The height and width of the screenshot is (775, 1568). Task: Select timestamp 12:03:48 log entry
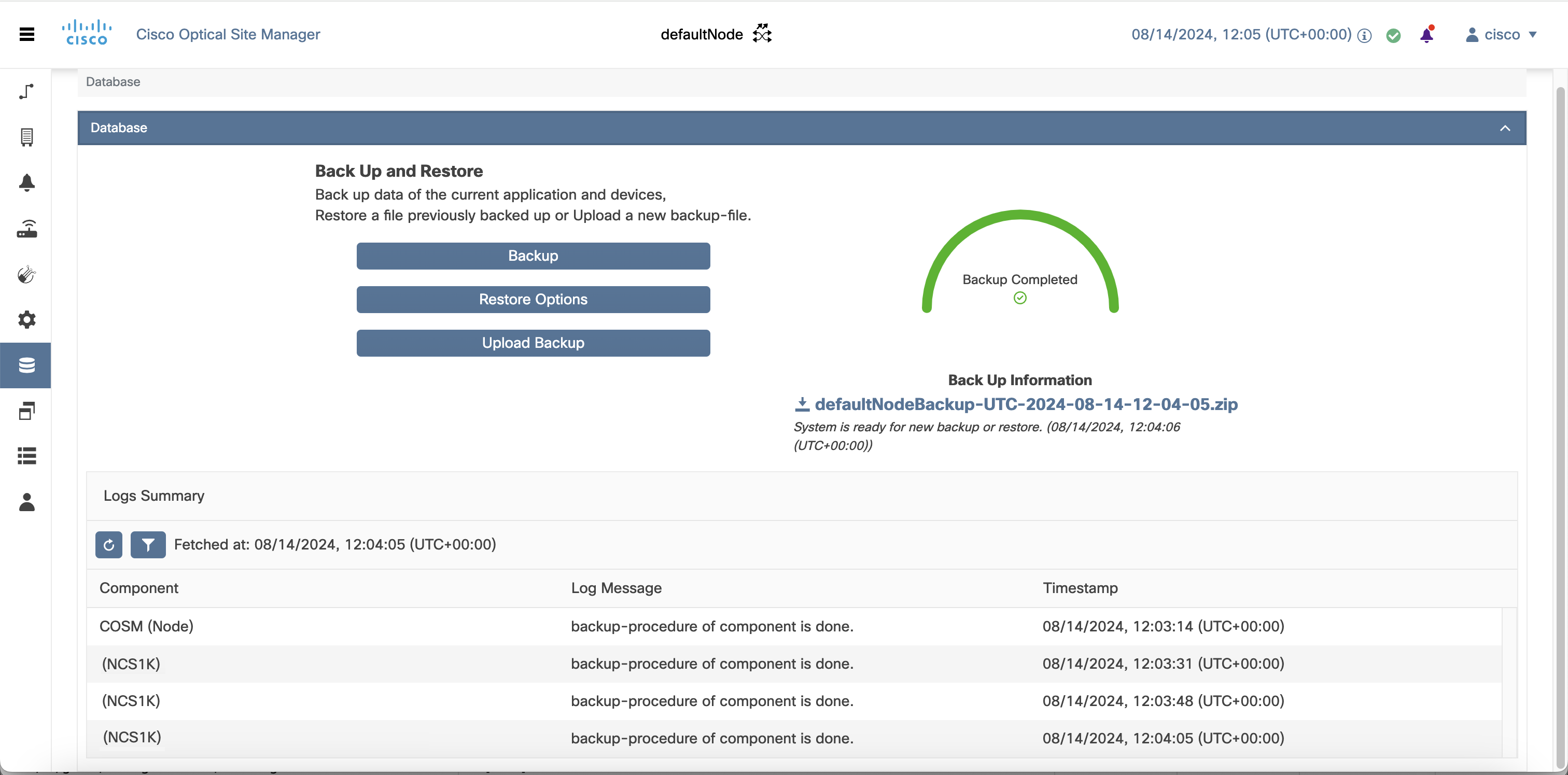pyautogui.click(x=794, y=701)
